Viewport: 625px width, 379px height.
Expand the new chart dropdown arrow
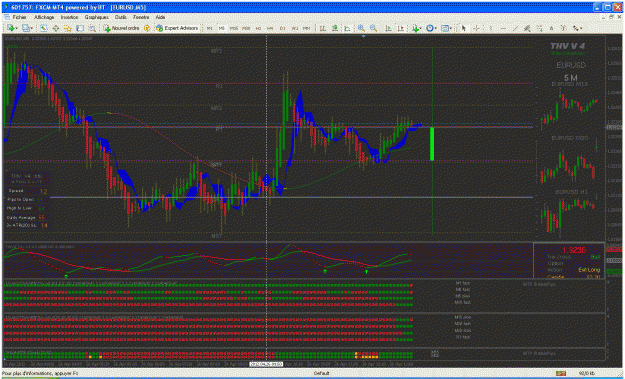(x=16, y=28)
